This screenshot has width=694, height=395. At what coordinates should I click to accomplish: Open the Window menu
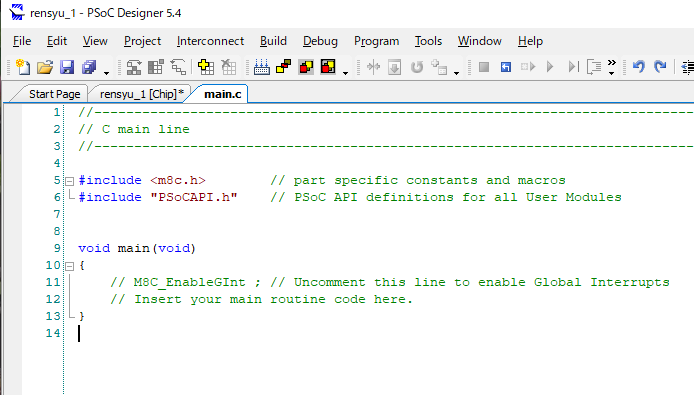(x=480, y=41)
